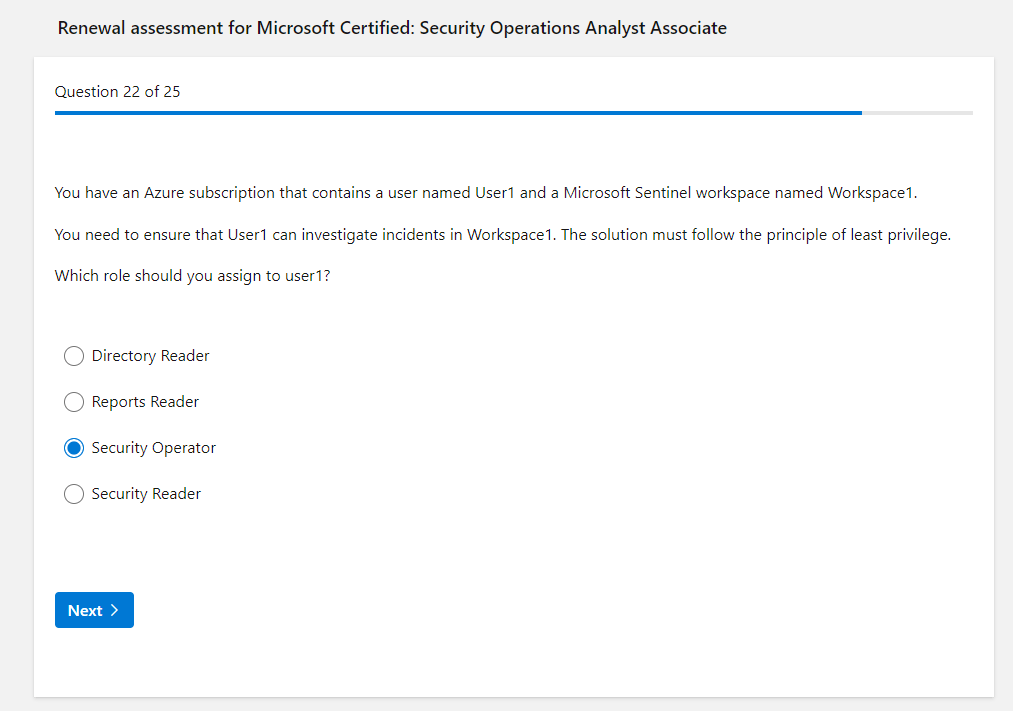Click the filled blue part of progress bar

point(450,113)
